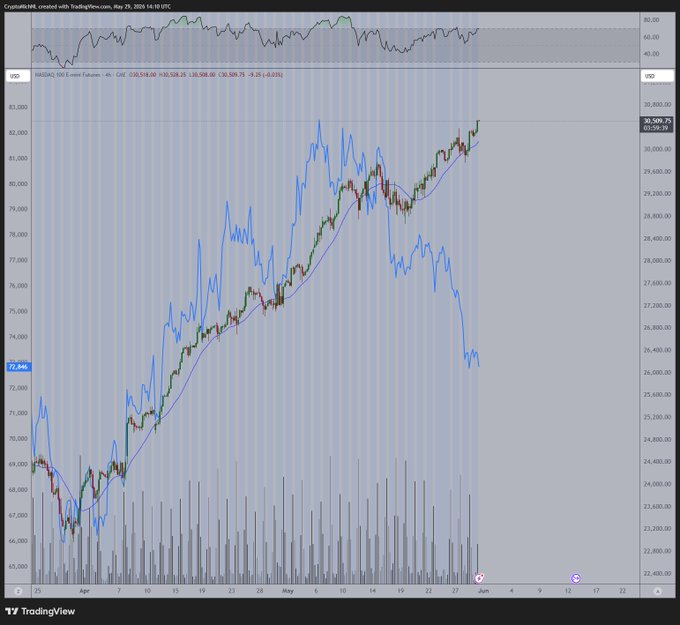
Task: Click the 80.00 RSI scale label
Action: [651, 20]
